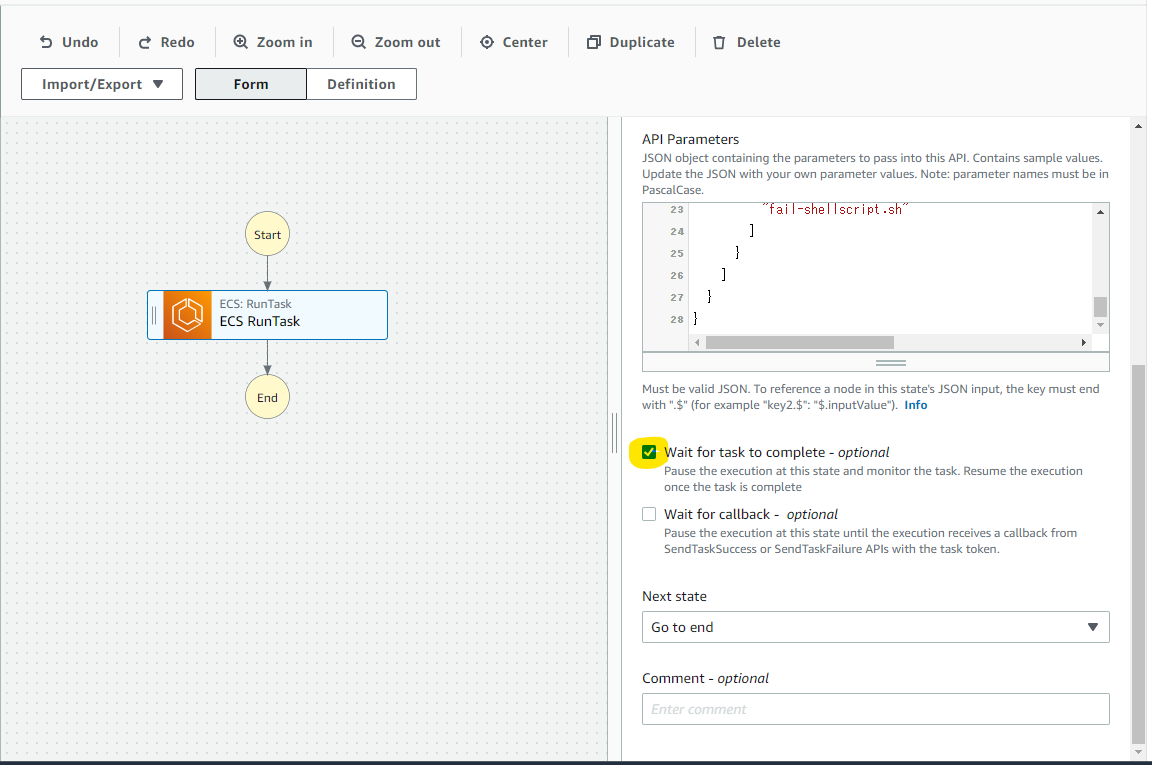Click the Redo icon
Screen dimensions: 1152x765
click(142, 42)
